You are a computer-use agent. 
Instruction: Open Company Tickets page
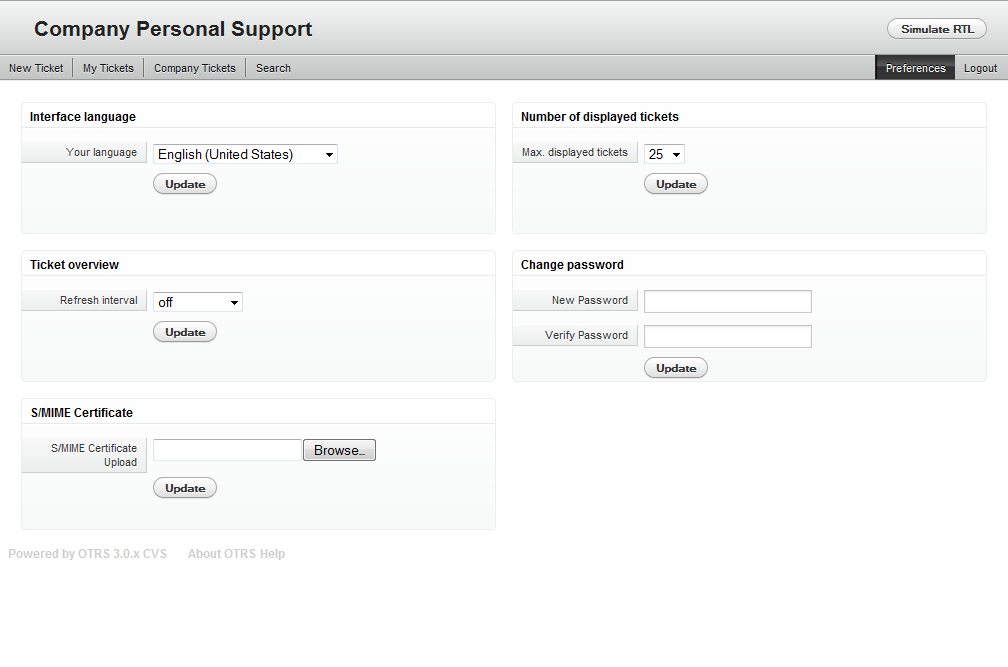coord(195,68)
